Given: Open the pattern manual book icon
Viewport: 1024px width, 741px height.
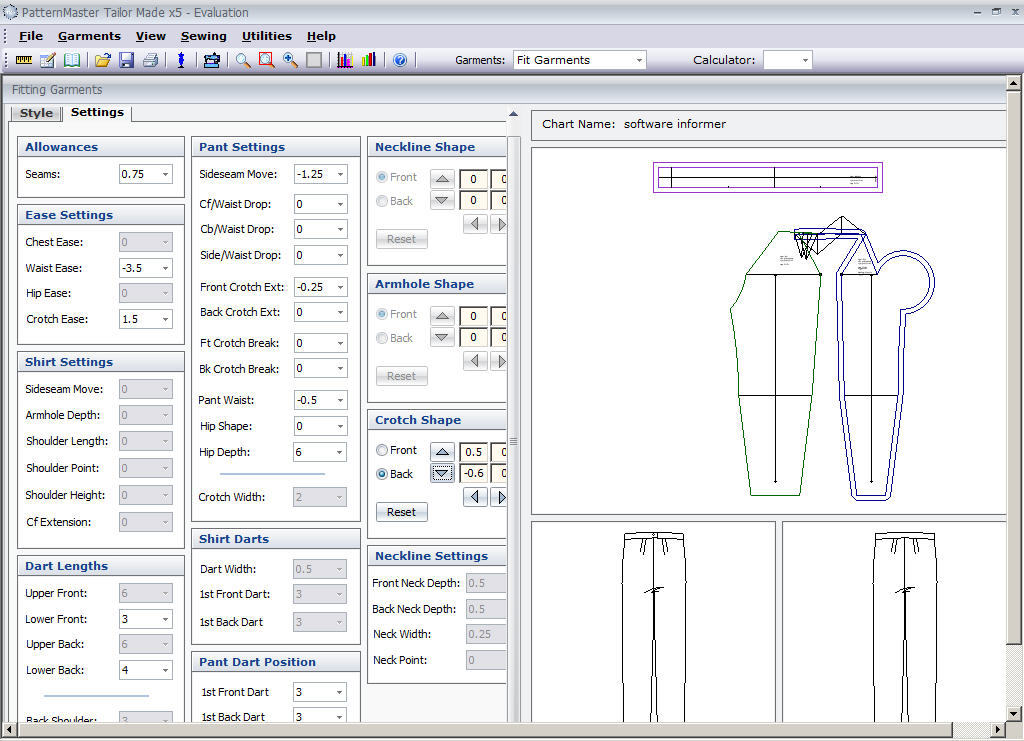Looking at the screenshot, I should click(70, 60).
